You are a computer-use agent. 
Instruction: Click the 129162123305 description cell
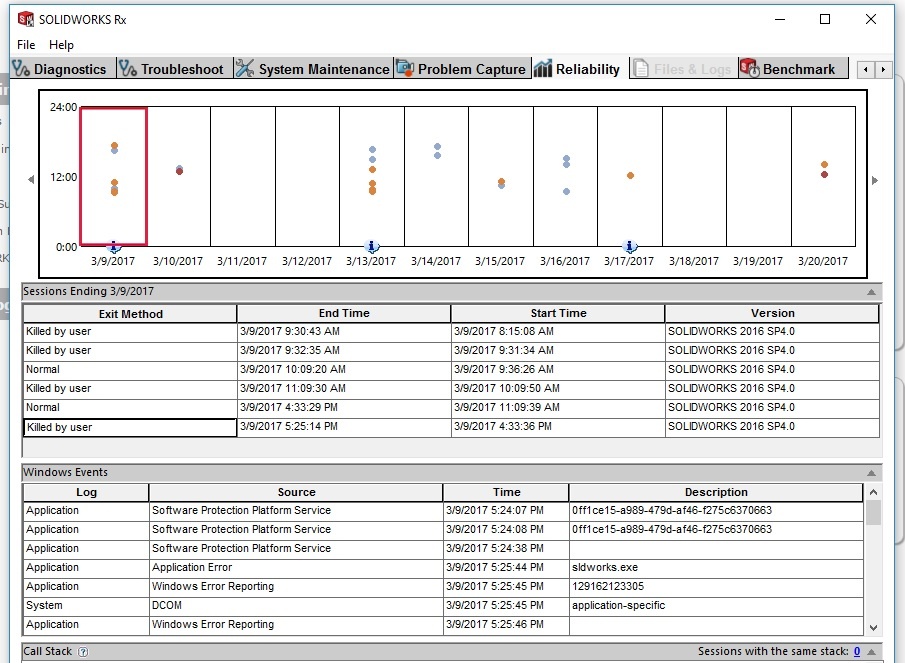(716, 587)
